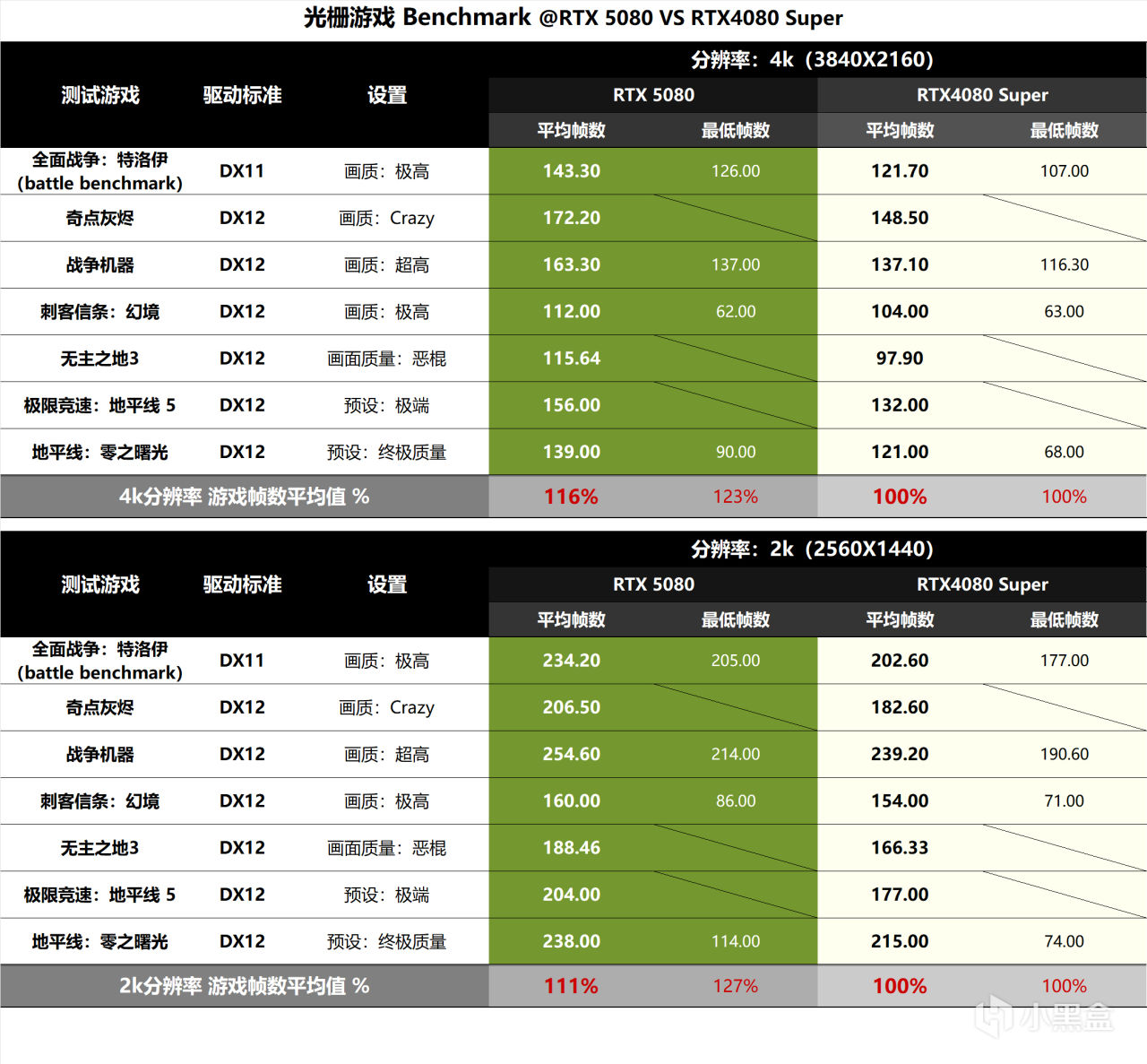1147x1064 pixels.
Task: Select the cell showing "182.60"
Action: pyautogui.click(x=900, y=707)
